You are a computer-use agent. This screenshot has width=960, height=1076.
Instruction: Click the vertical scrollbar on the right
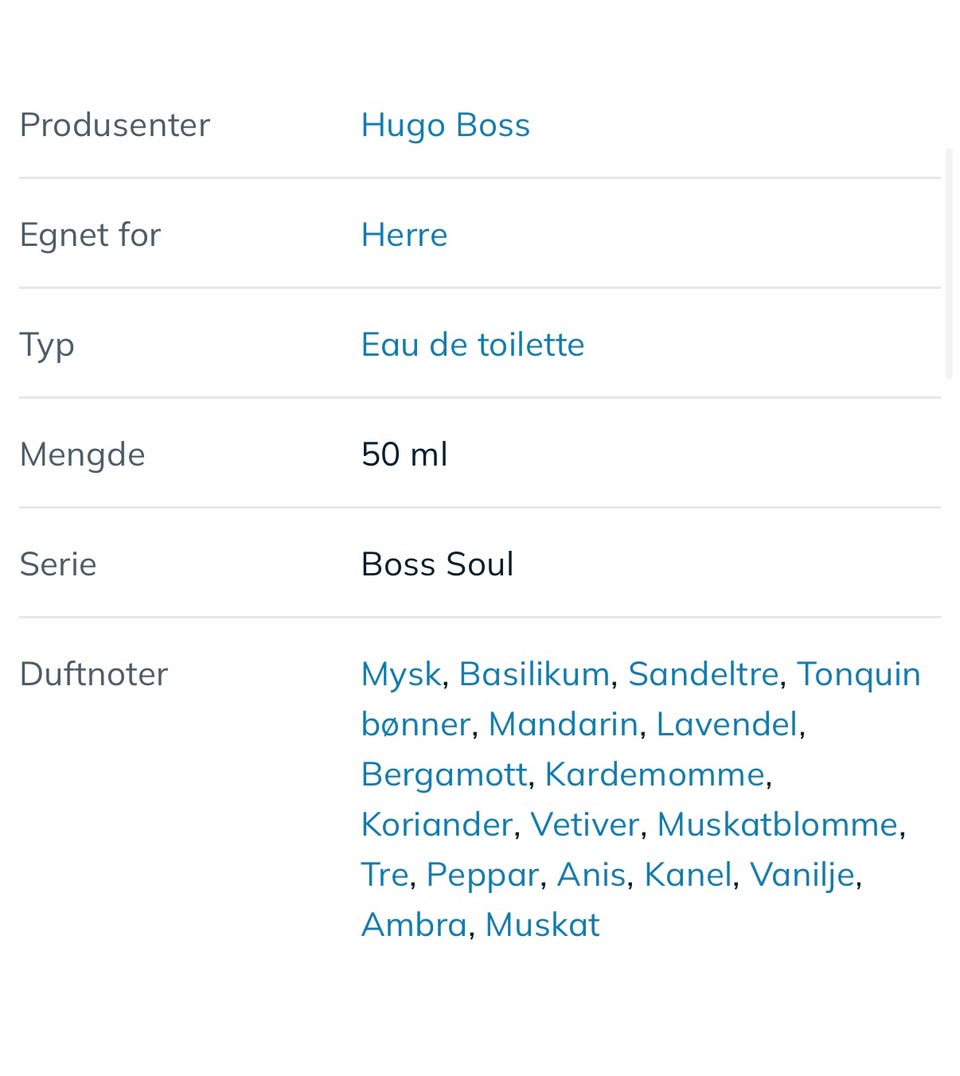coord(949,265)
